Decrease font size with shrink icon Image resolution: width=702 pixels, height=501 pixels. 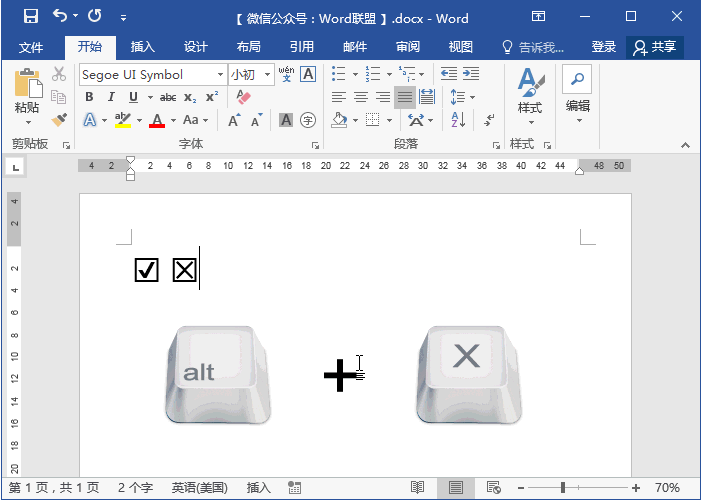pos(257,120)
